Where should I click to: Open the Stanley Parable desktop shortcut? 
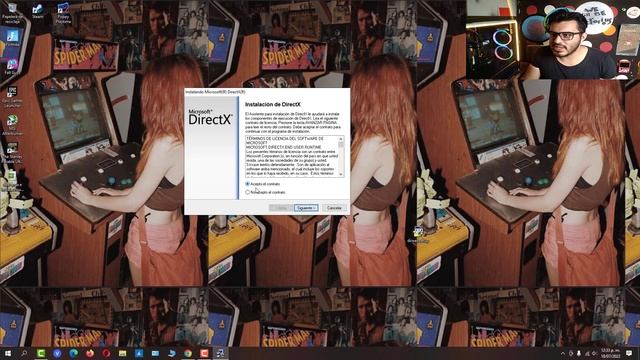click(x=12, y=153)
